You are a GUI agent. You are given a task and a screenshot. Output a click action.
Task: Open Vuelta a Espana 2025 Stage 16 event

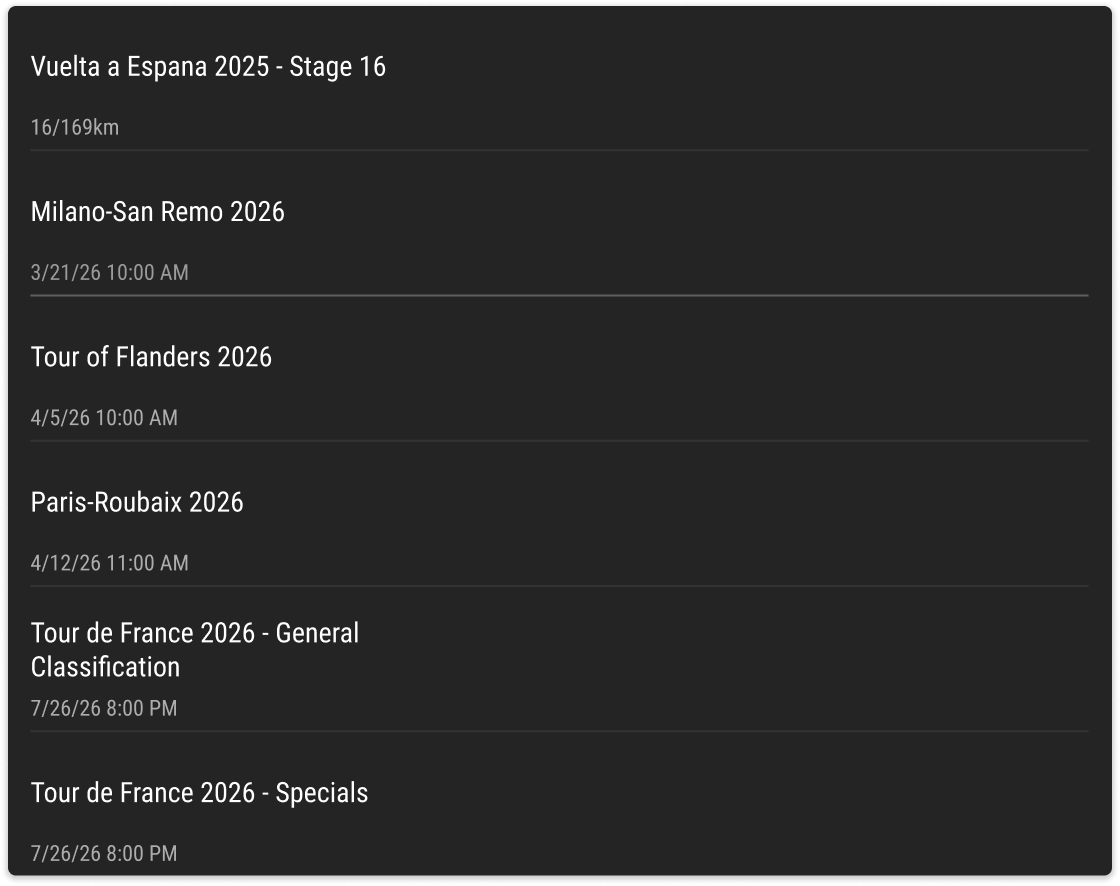click(208, 67)
